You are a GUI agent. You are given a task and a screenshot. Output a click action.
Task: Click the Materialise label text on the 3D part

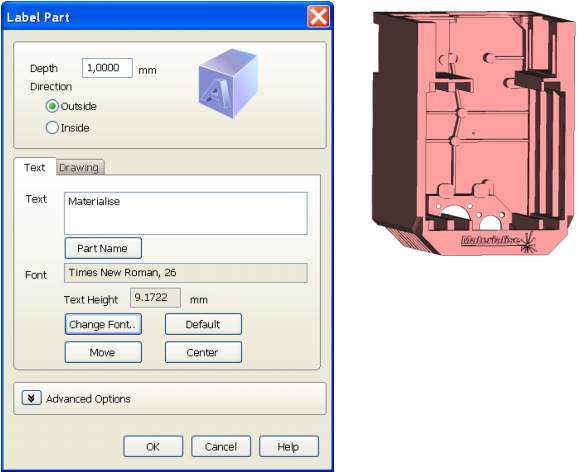[x=490, y=240]
